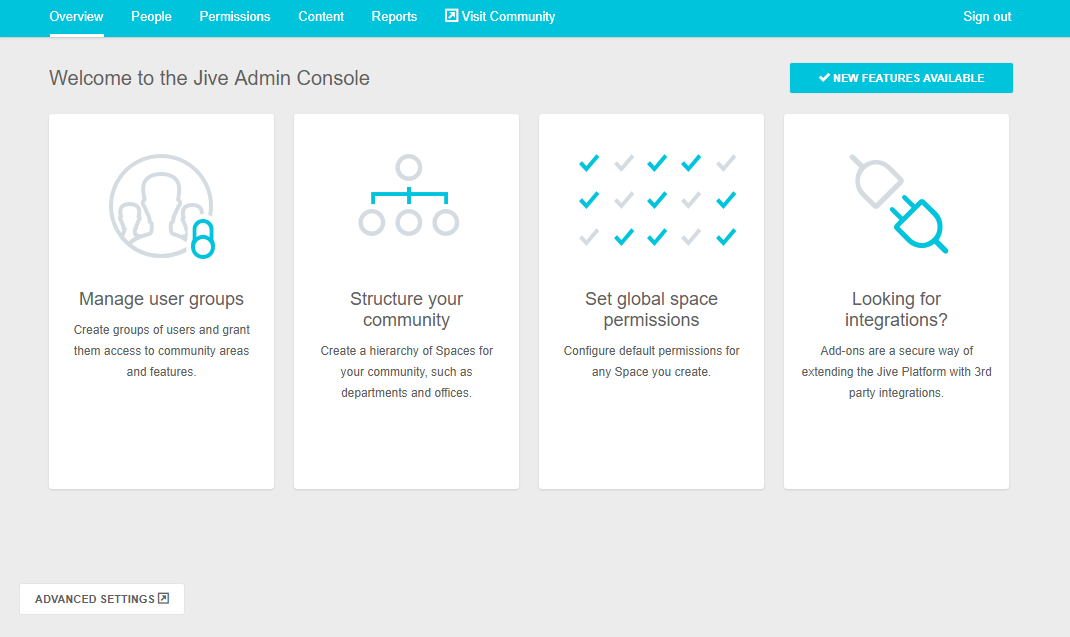Image resolution: width=1070 pixels, height=637 pixels.
Task: Click the 'Configure default permissions' description
Action: click(x=651, y=361)
